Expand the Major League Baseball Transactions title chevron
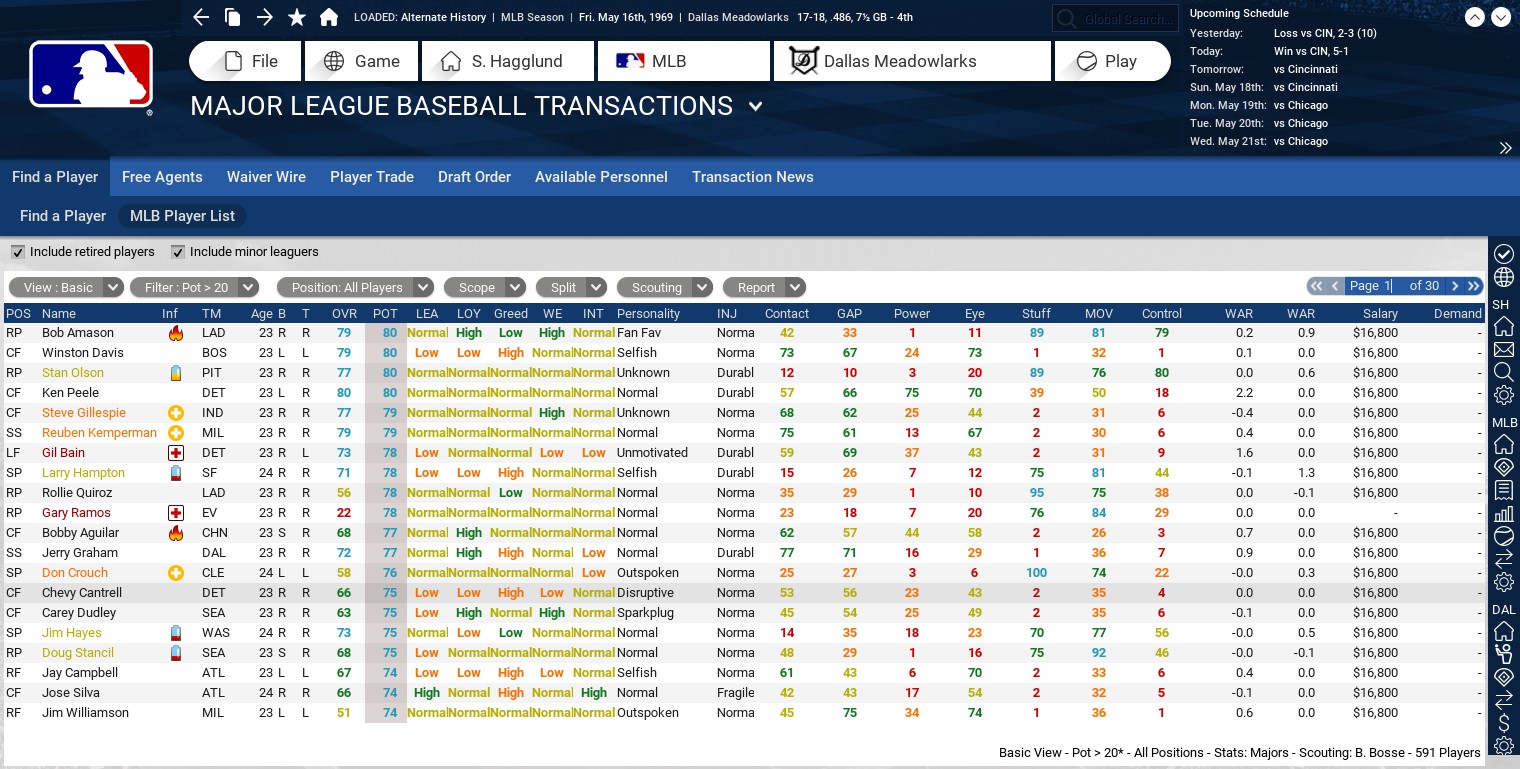 point(756,106)
